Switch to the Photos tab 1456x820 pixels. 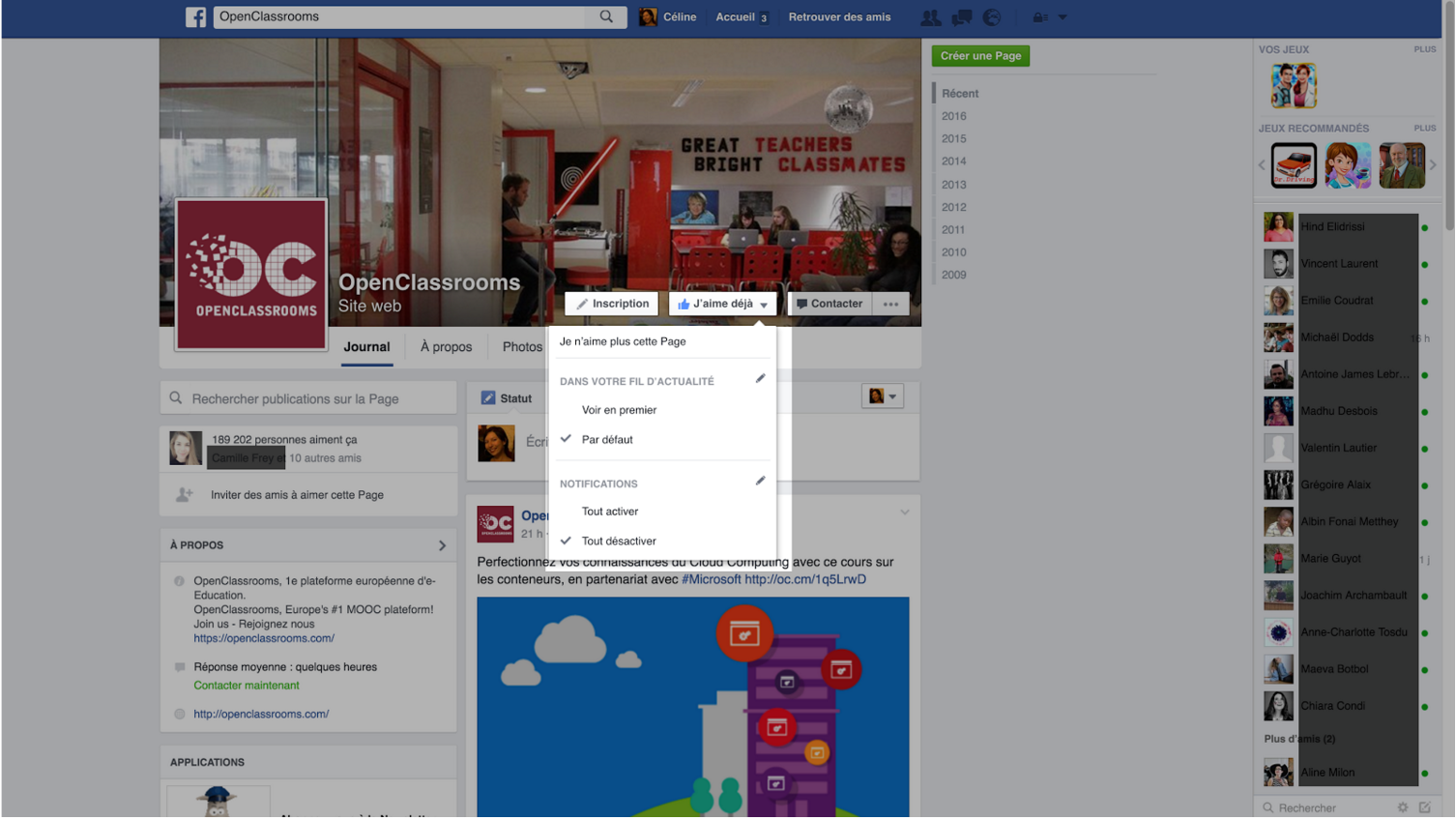(x=522, y=347)
